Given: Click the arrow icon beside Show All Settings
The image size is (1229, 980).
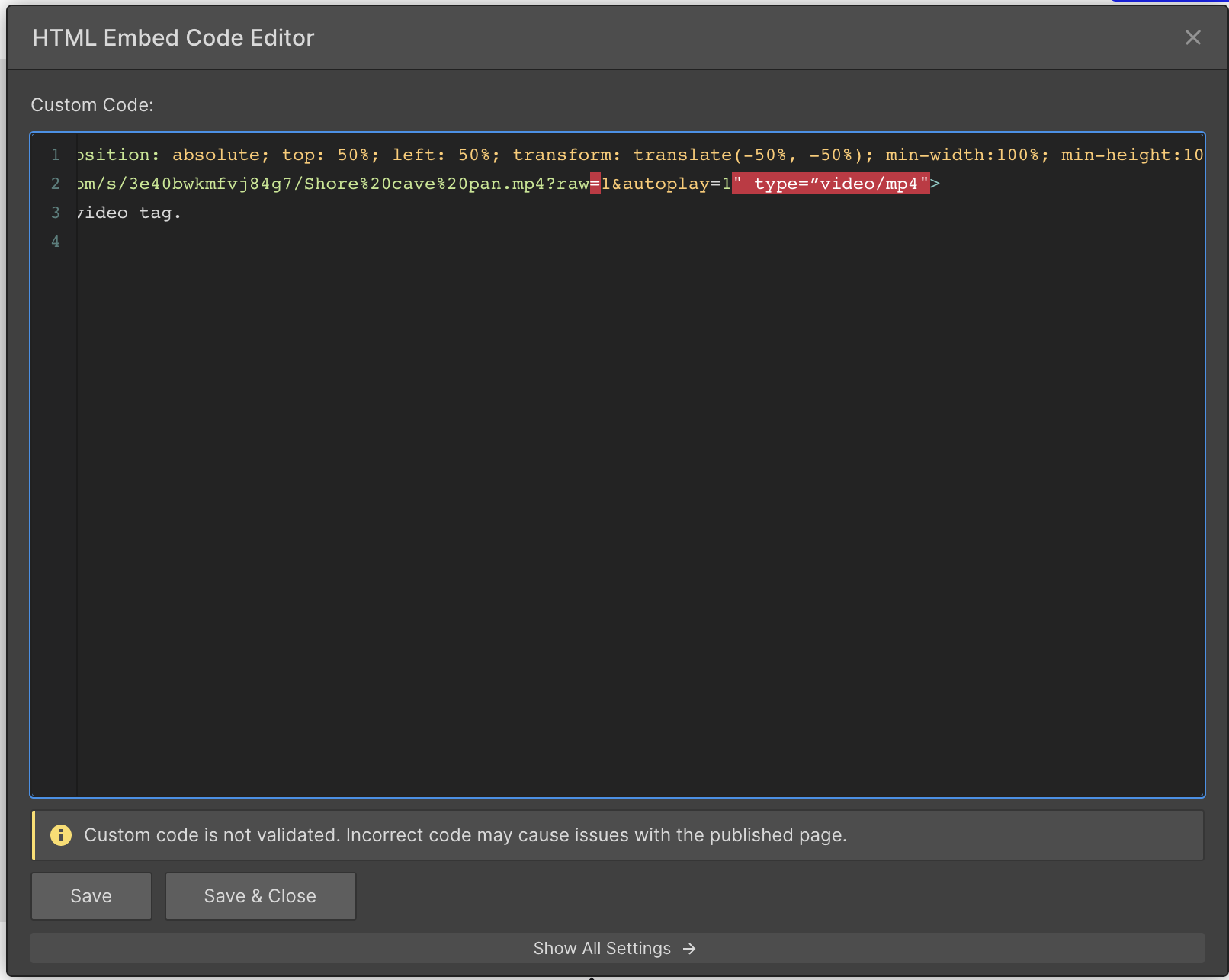Looking at the screenshot, I should 689,949.
